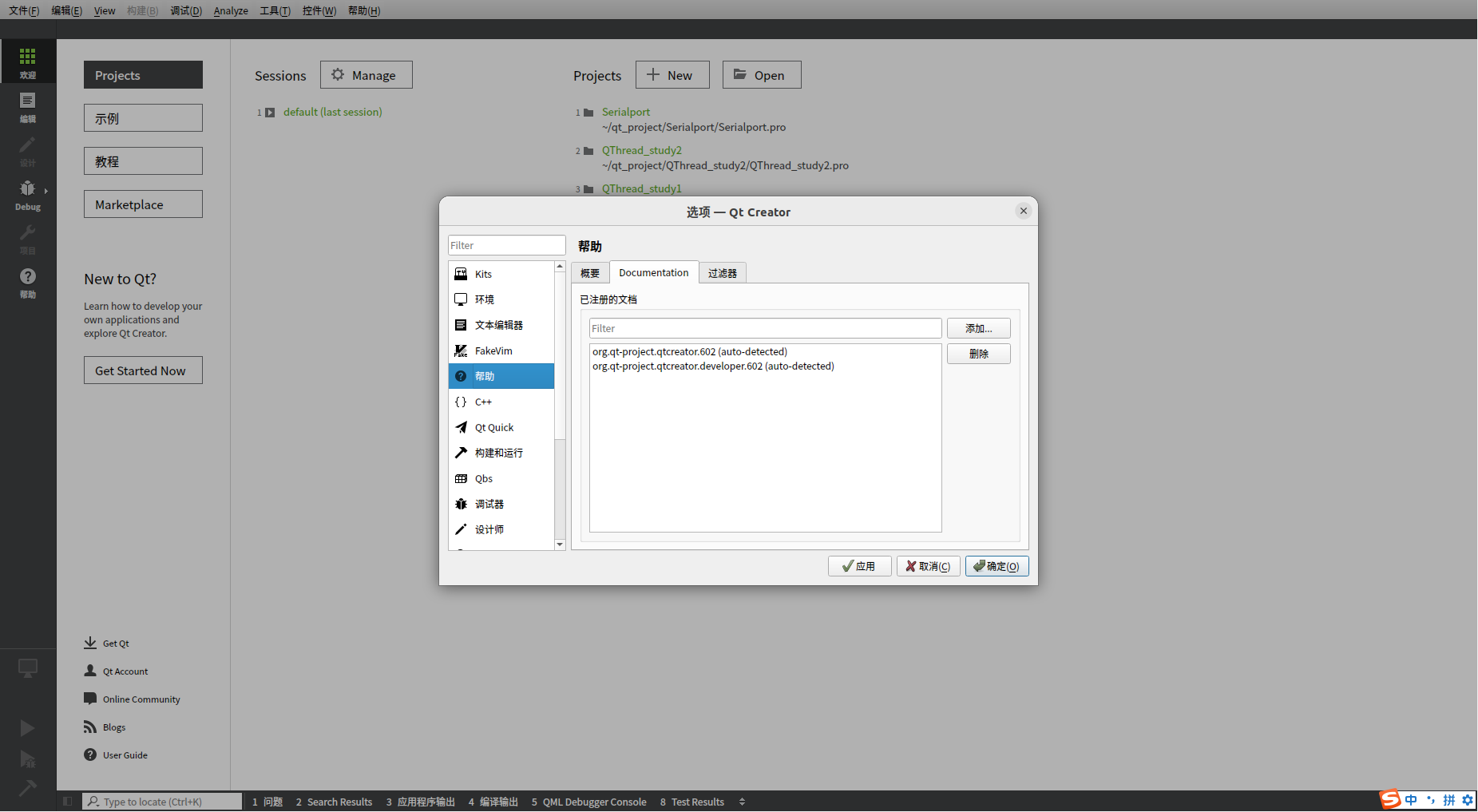Select FakeVim category in options list

501,351
